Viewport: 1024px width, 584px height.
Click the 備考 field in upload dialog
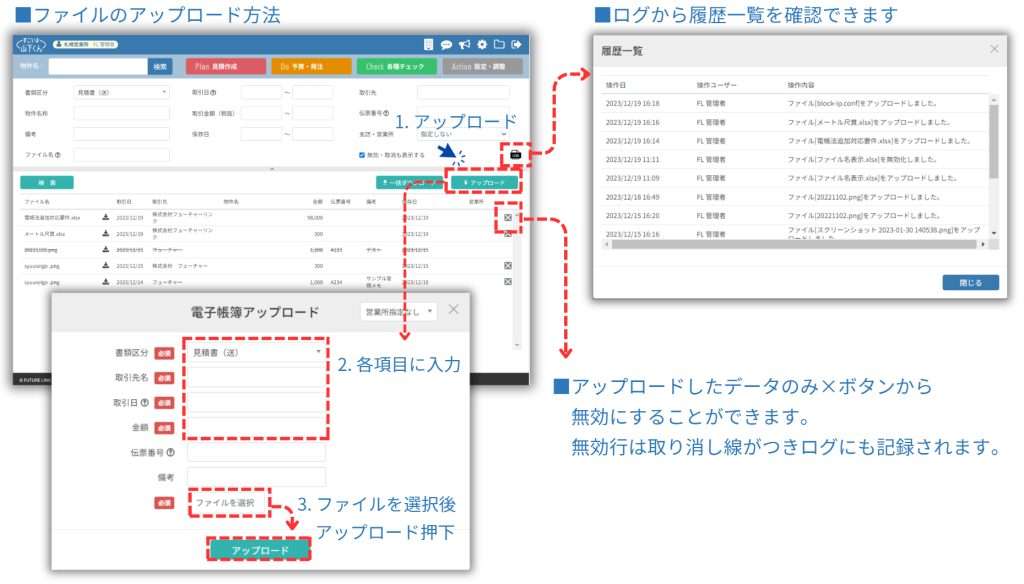click(256, 478)
